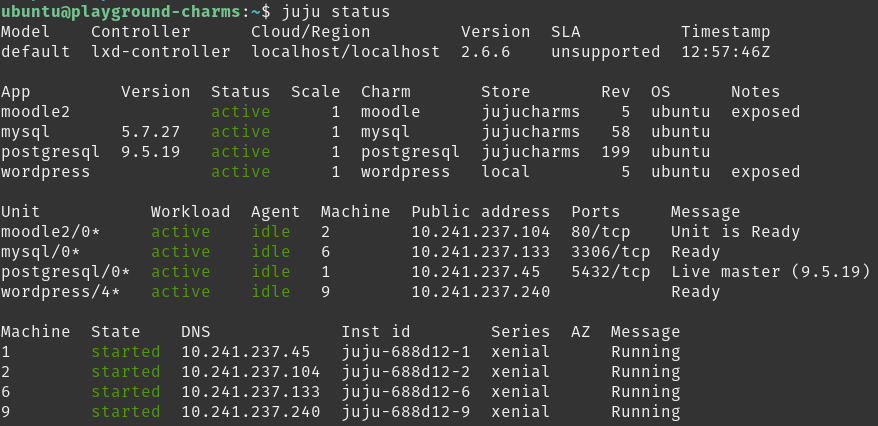Click the 'juju status' command text
The image size is (878, 426).
click(x=335, y=12)
